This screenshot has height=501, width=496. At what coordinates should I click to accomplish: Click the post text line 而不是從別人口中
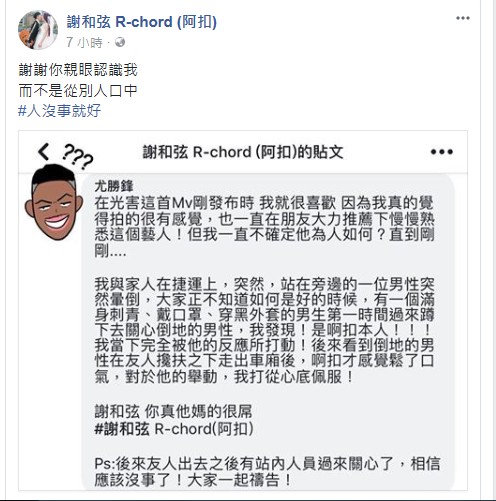click(78, 91)
